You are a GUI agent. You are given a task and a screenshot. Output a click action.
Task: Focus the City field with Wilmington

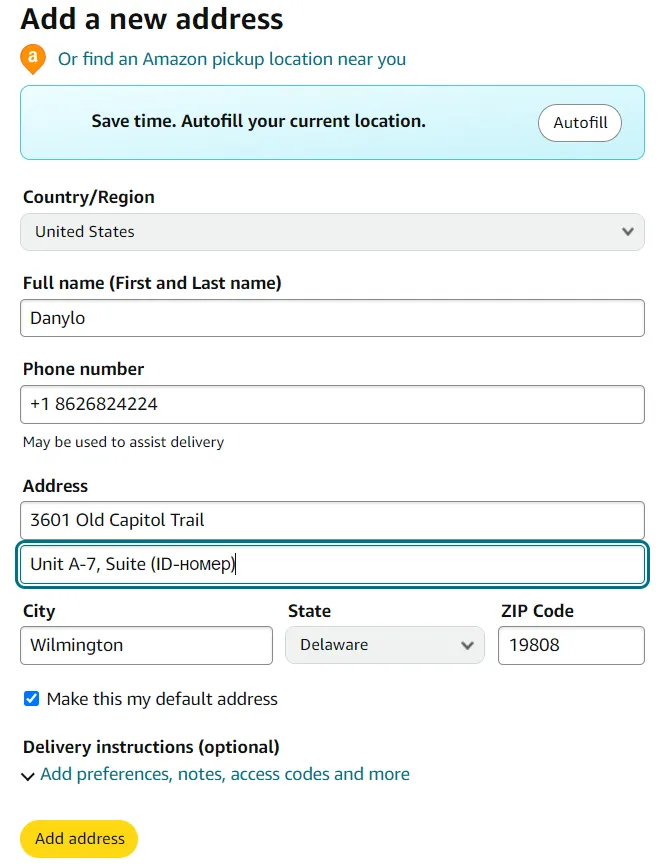pyautogui.click(x=146, y=645)
